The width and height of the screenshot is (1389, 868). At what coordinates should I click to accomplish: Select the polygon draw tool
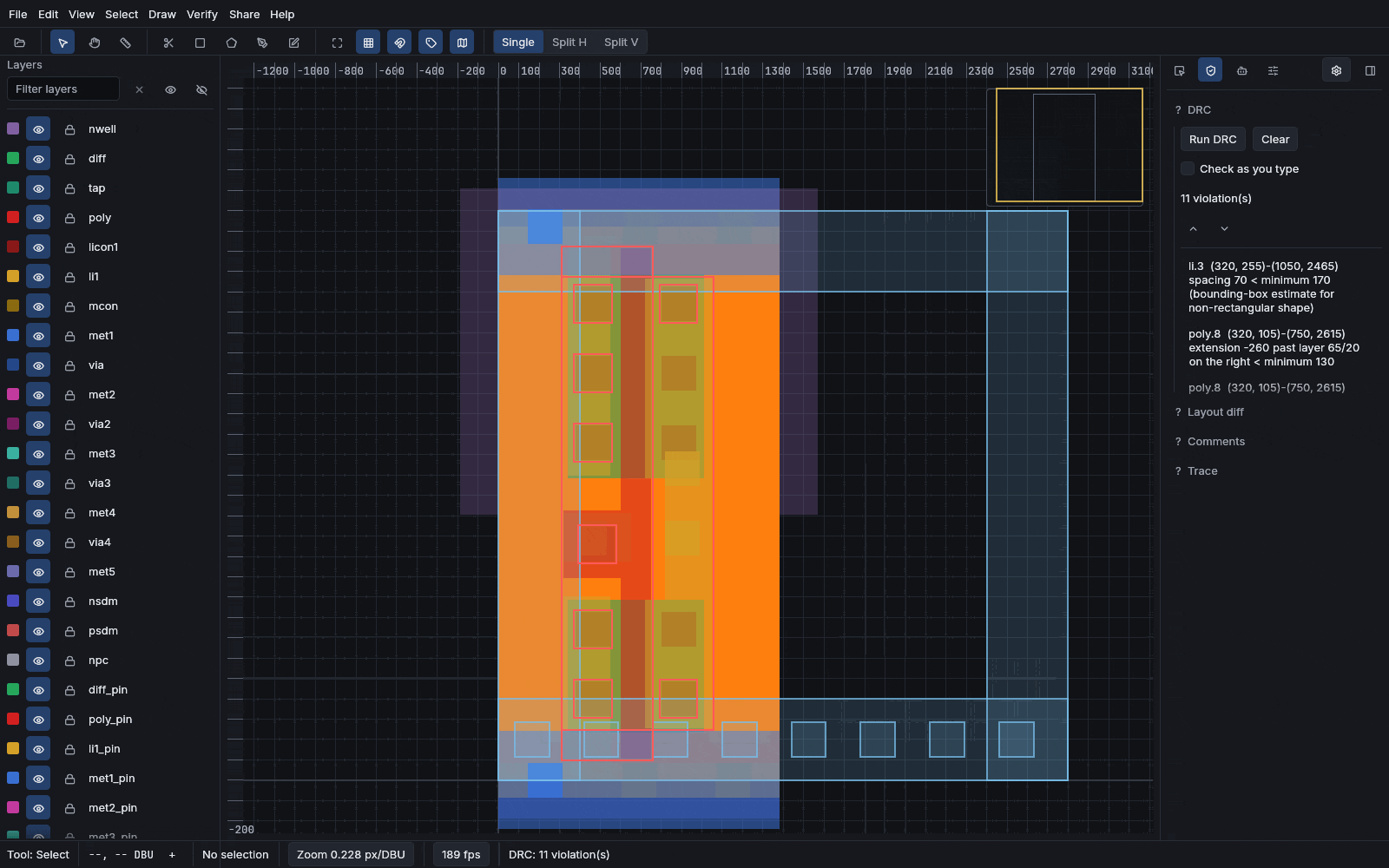(232, 43)
